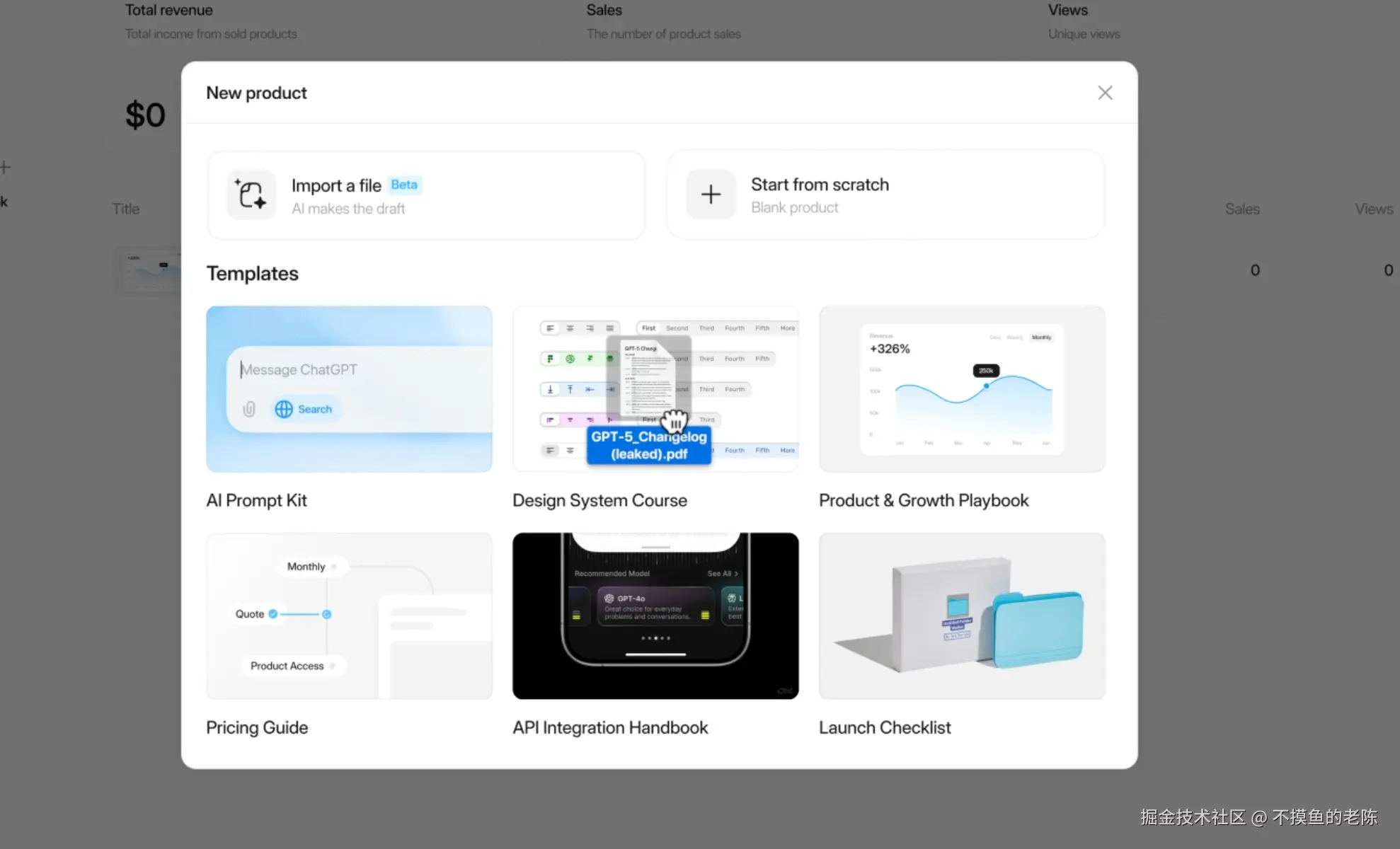Open the API Integration Handbook phone thumbnail

[x=655, y=616]
